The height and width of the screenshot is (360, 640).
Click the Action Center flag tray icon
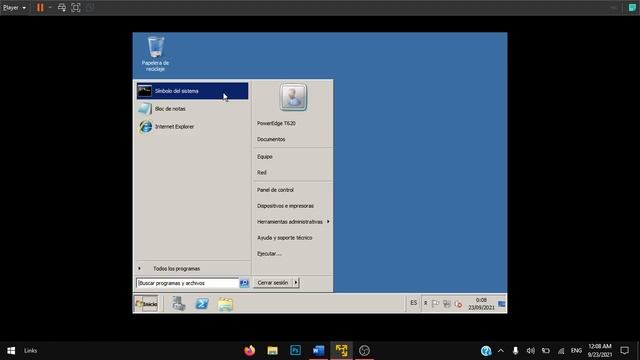click(436, 304)
